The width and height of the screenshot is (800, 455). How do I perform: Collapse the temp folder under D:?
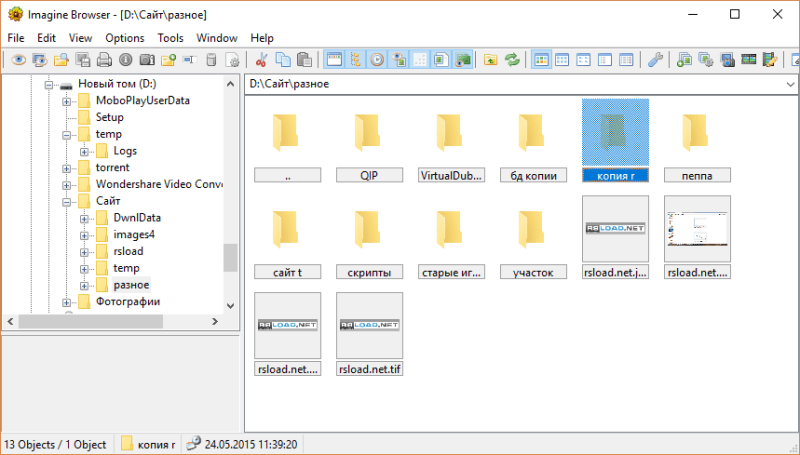click(x=66, y=135)
